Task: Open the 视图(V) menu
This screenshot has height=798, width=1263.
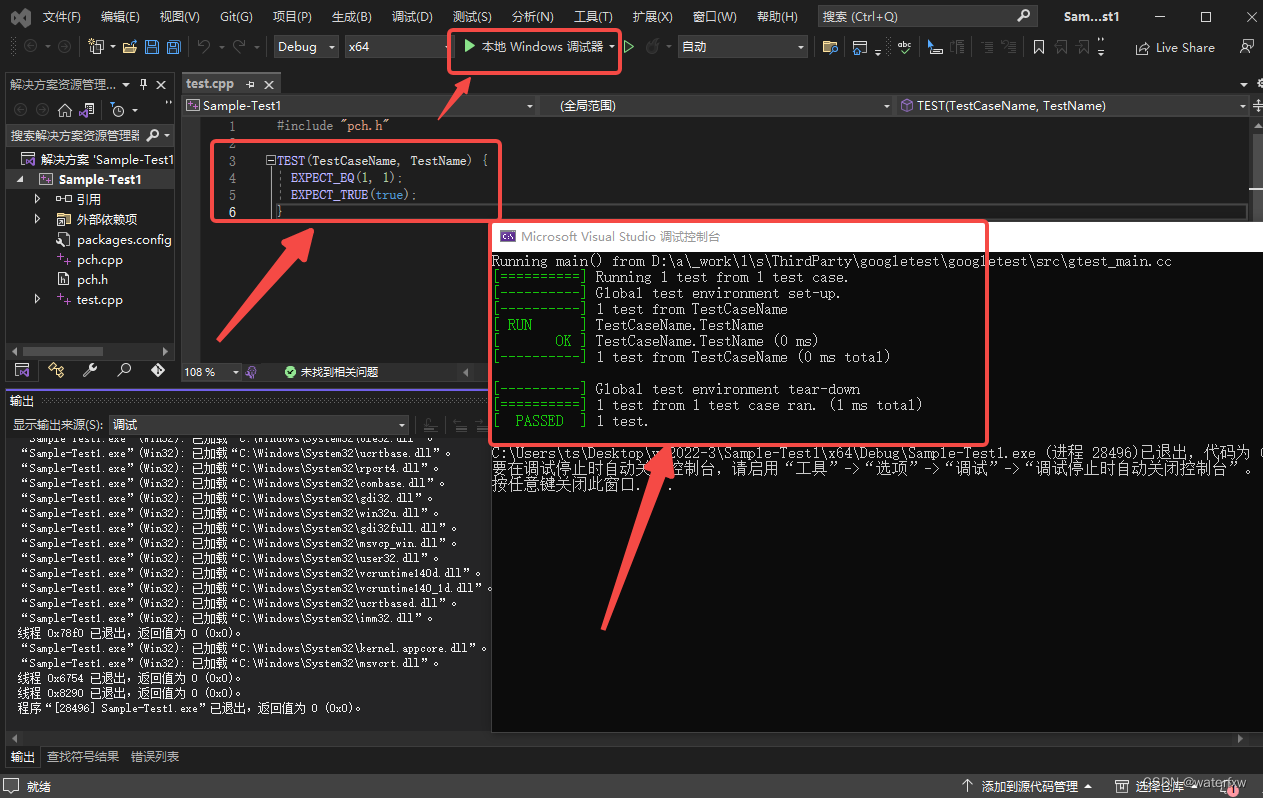Action: pyautogui.click(x=180, y=17)
